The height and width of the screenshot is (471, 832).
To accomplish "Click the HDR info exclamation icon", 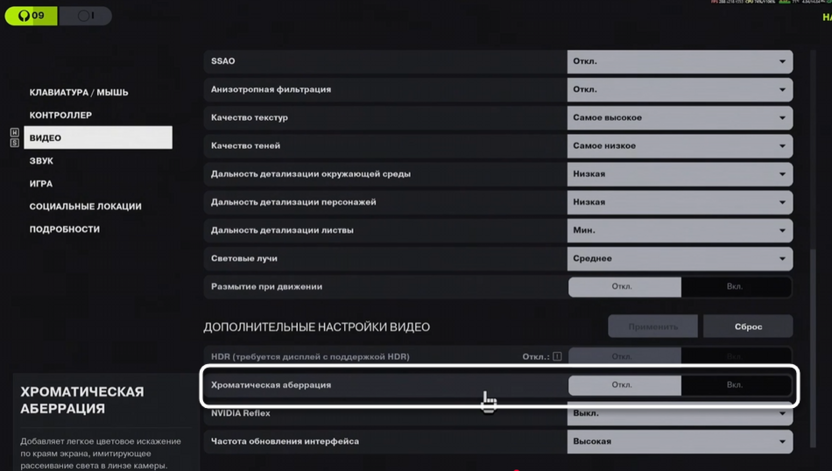I will point(557,356).
